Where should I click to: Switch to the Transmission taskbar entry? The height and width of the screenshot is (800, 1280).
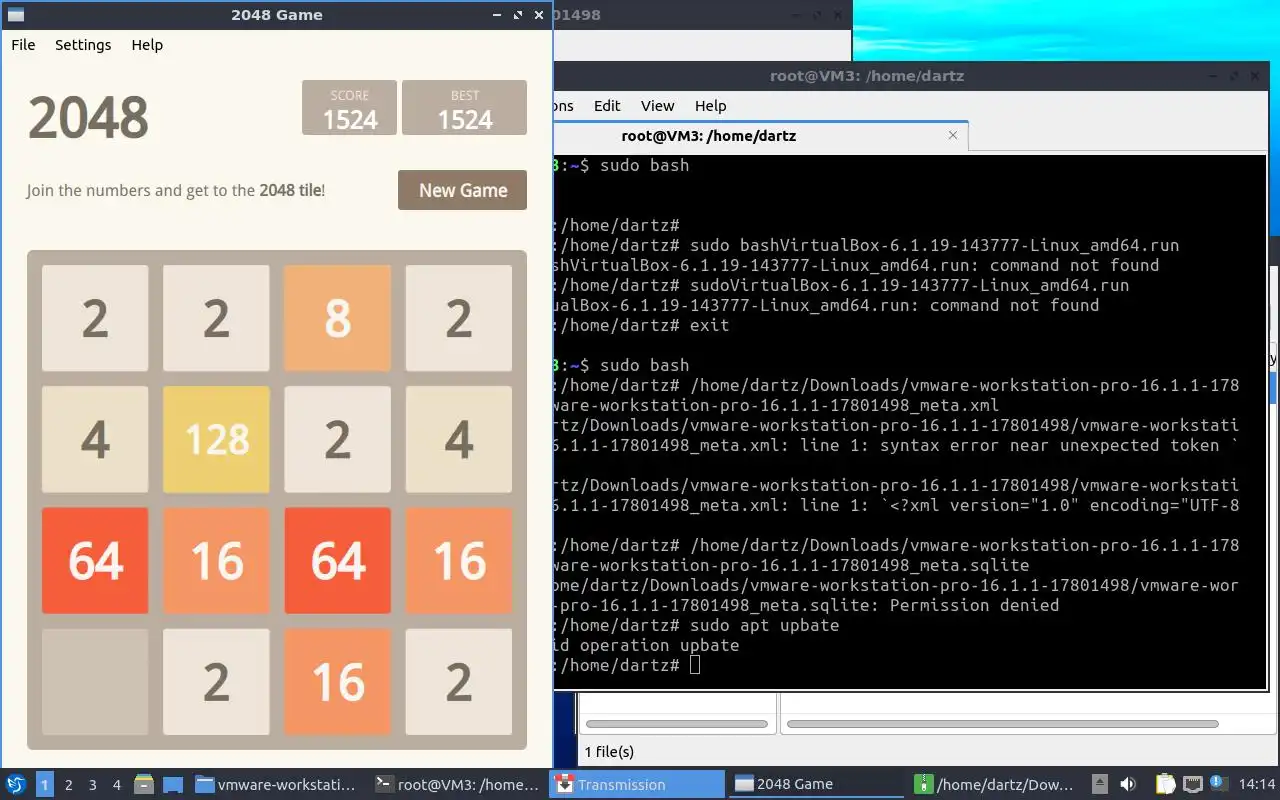point(637,784)
